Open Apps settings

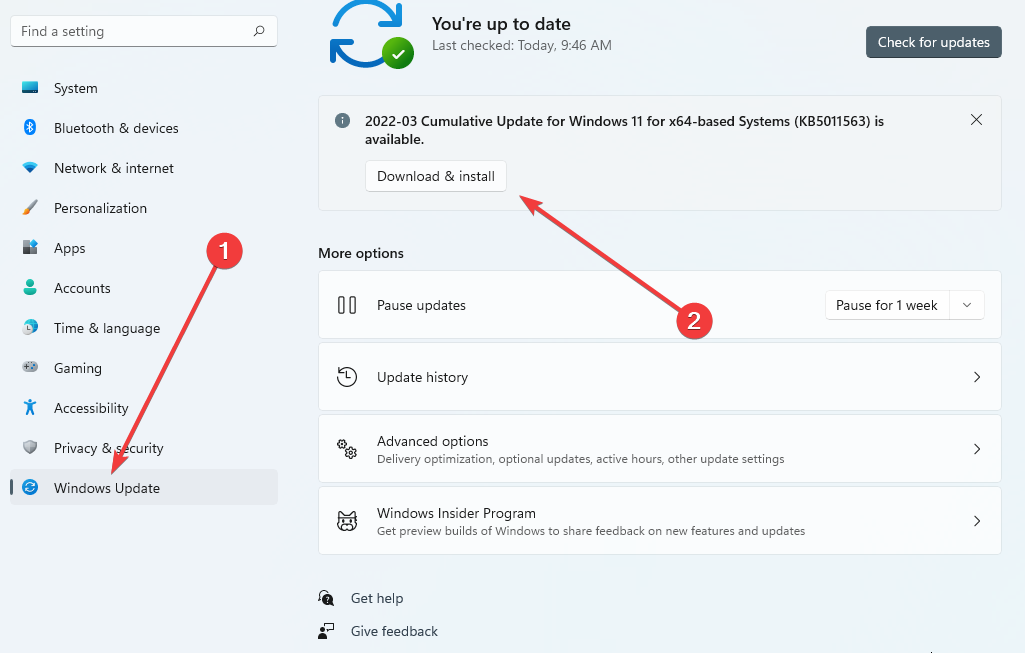(x=144, y=248)
